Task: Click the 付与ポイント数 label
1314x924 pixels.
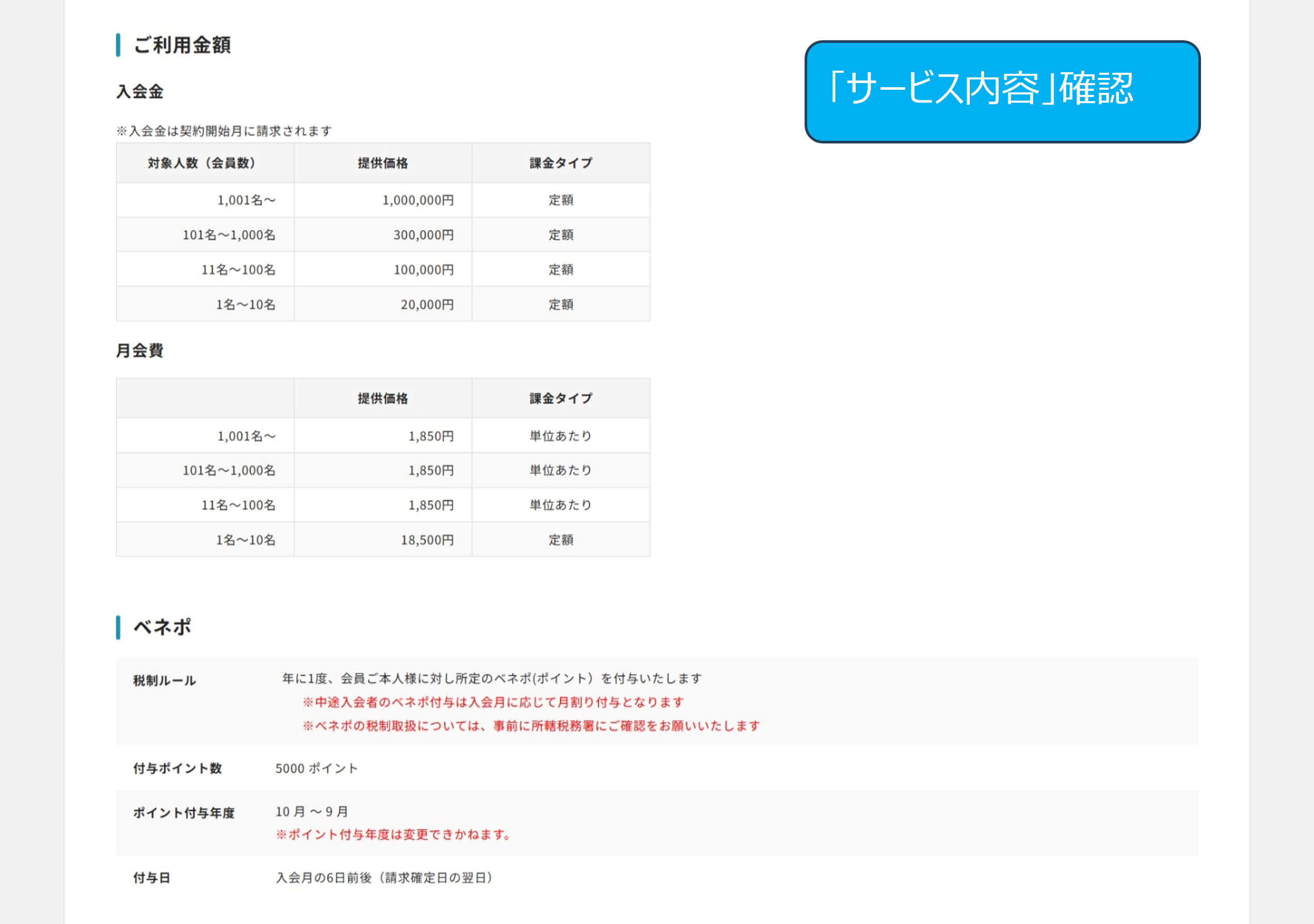Action: click(178, 768)
